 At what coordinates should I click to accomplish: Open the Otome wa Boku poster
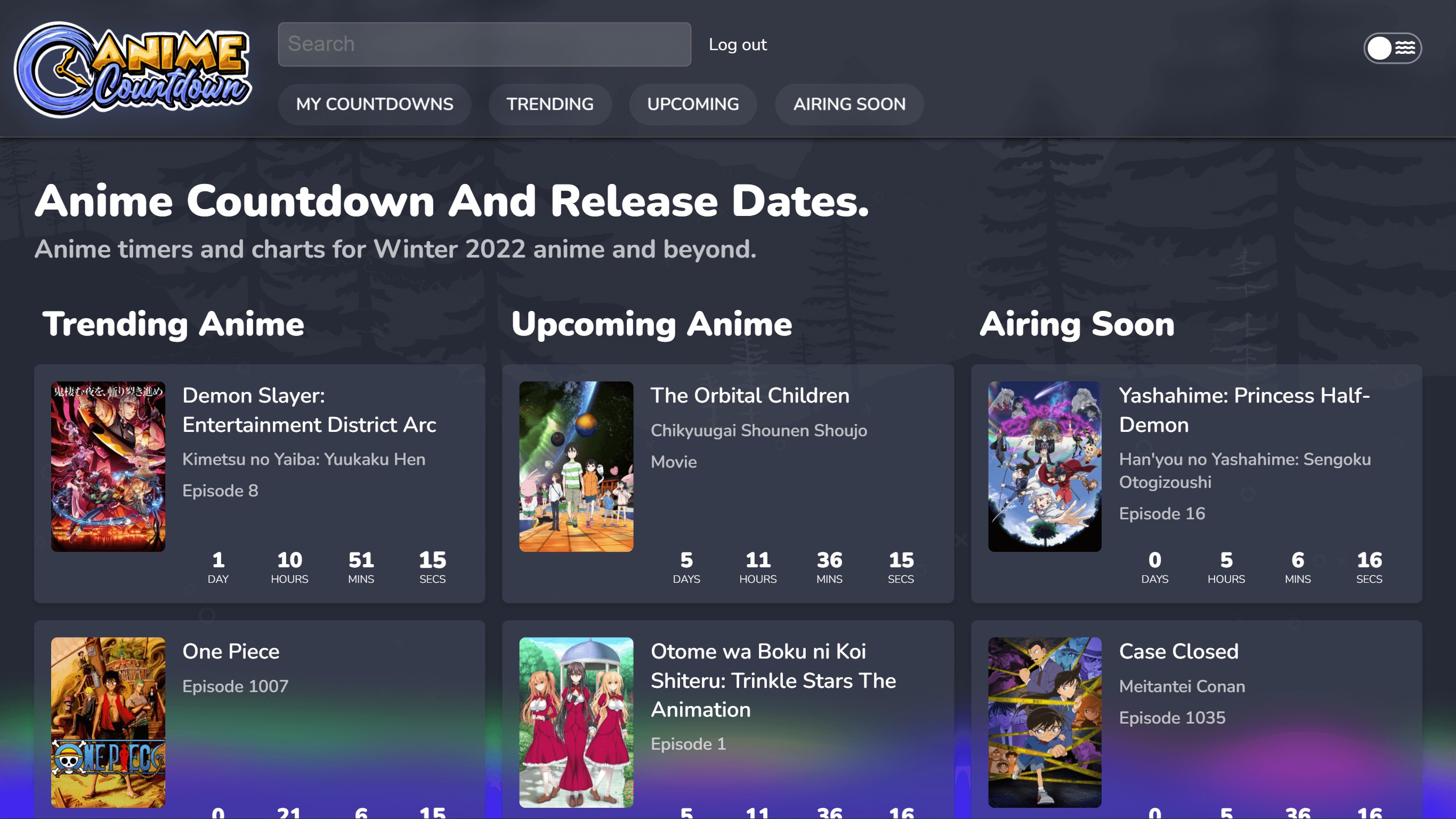pyautogui.click(x=576, y=722)
